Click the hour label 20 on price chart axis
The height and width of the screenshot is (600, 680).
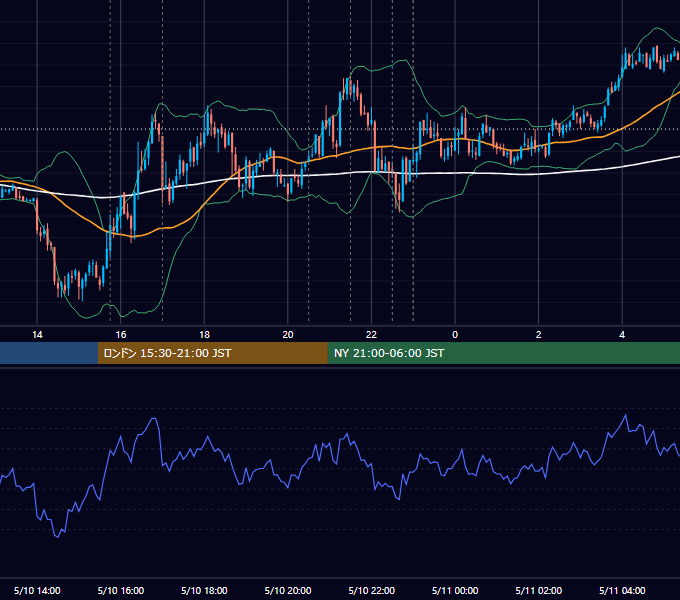[x=288, y=335]
